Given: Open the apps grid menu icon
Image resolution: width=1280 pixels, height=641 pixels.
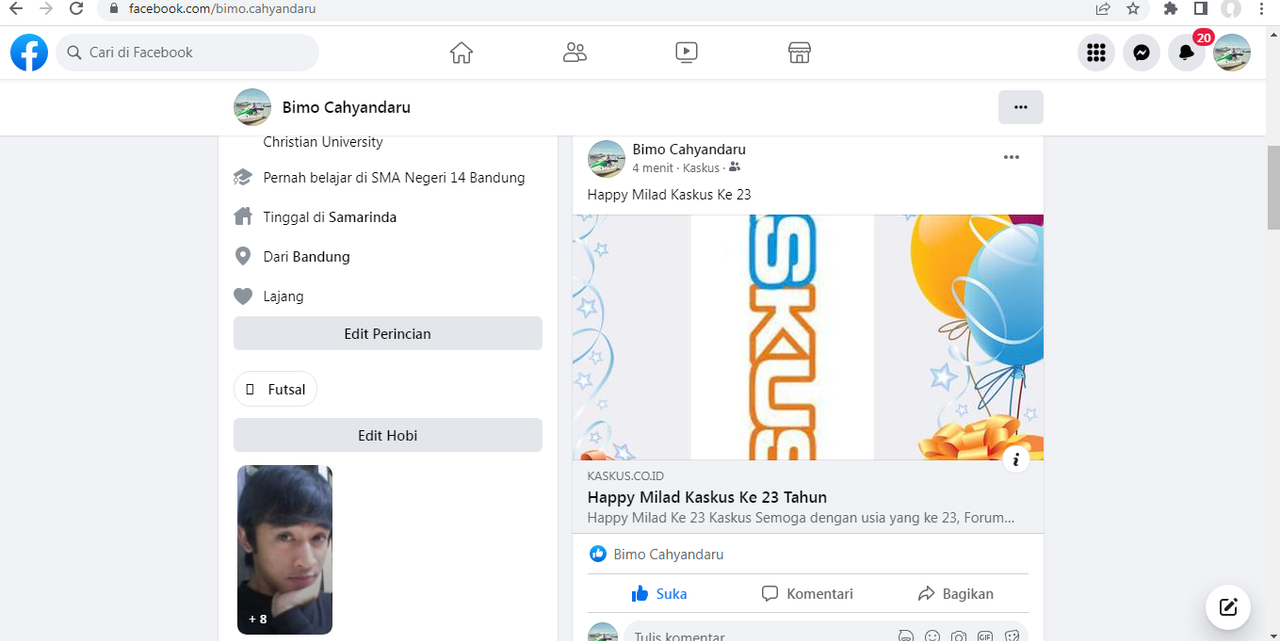Looking at the screenshot, I should (1096, 53).
